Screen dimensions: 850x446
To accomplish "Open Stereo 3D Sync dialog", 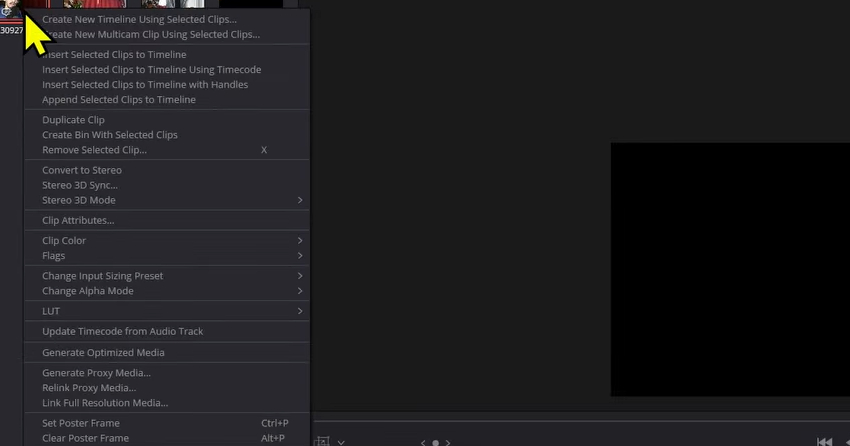I will point(80,186).
